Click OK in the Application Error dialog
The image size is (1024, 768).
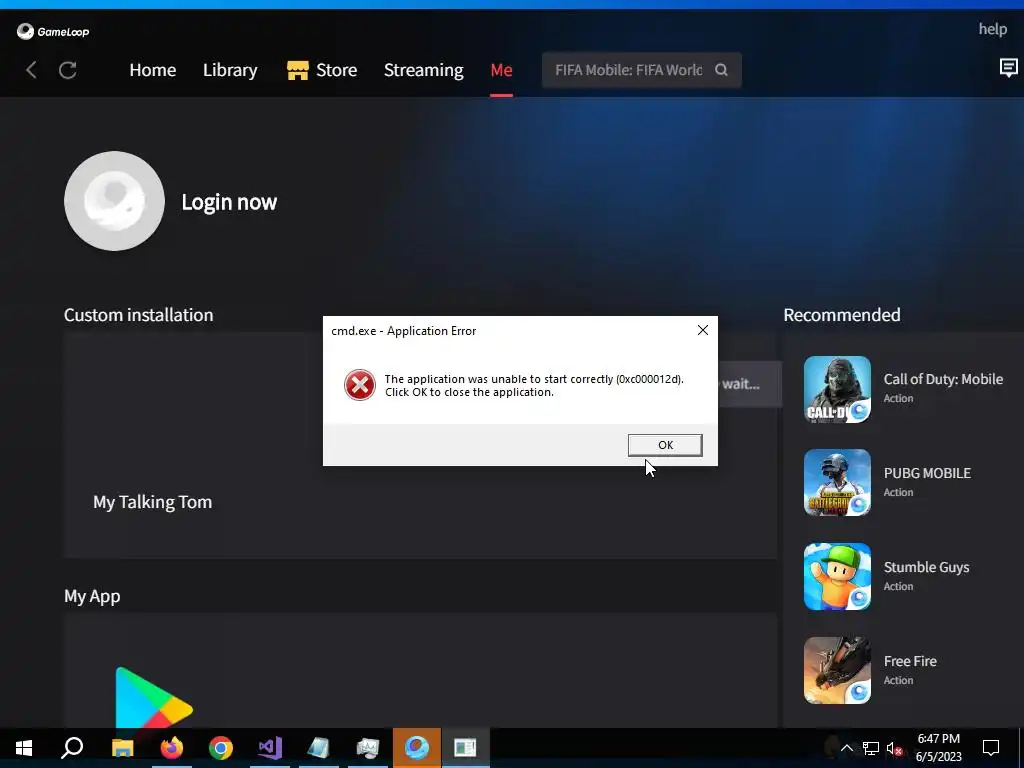[x=665, y=445]
